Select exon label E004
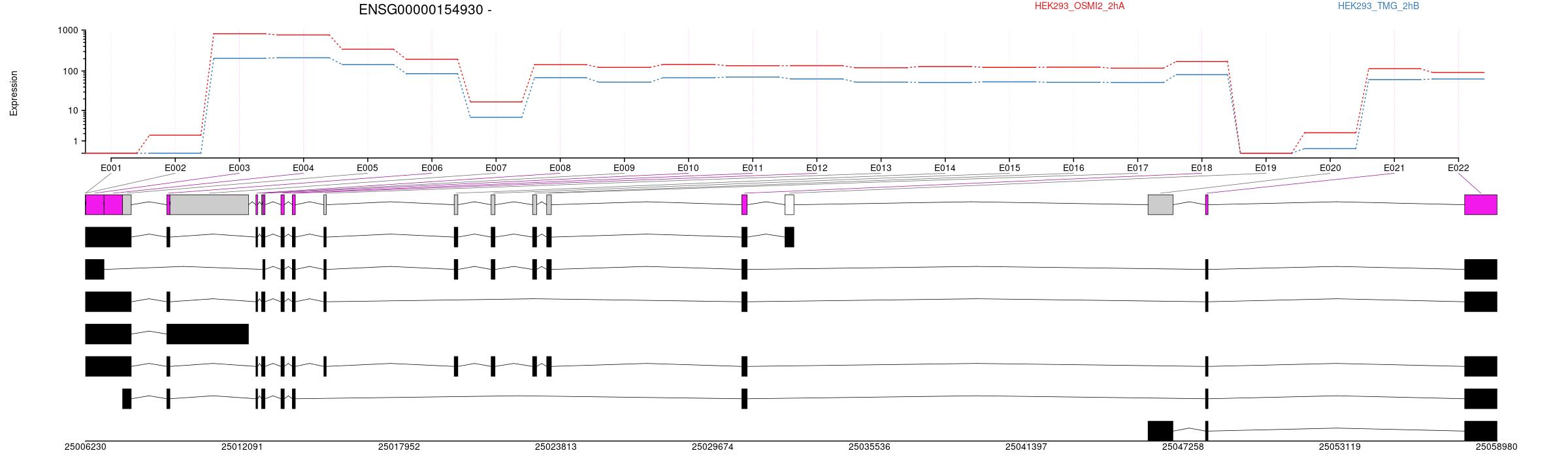 [303, 168]
